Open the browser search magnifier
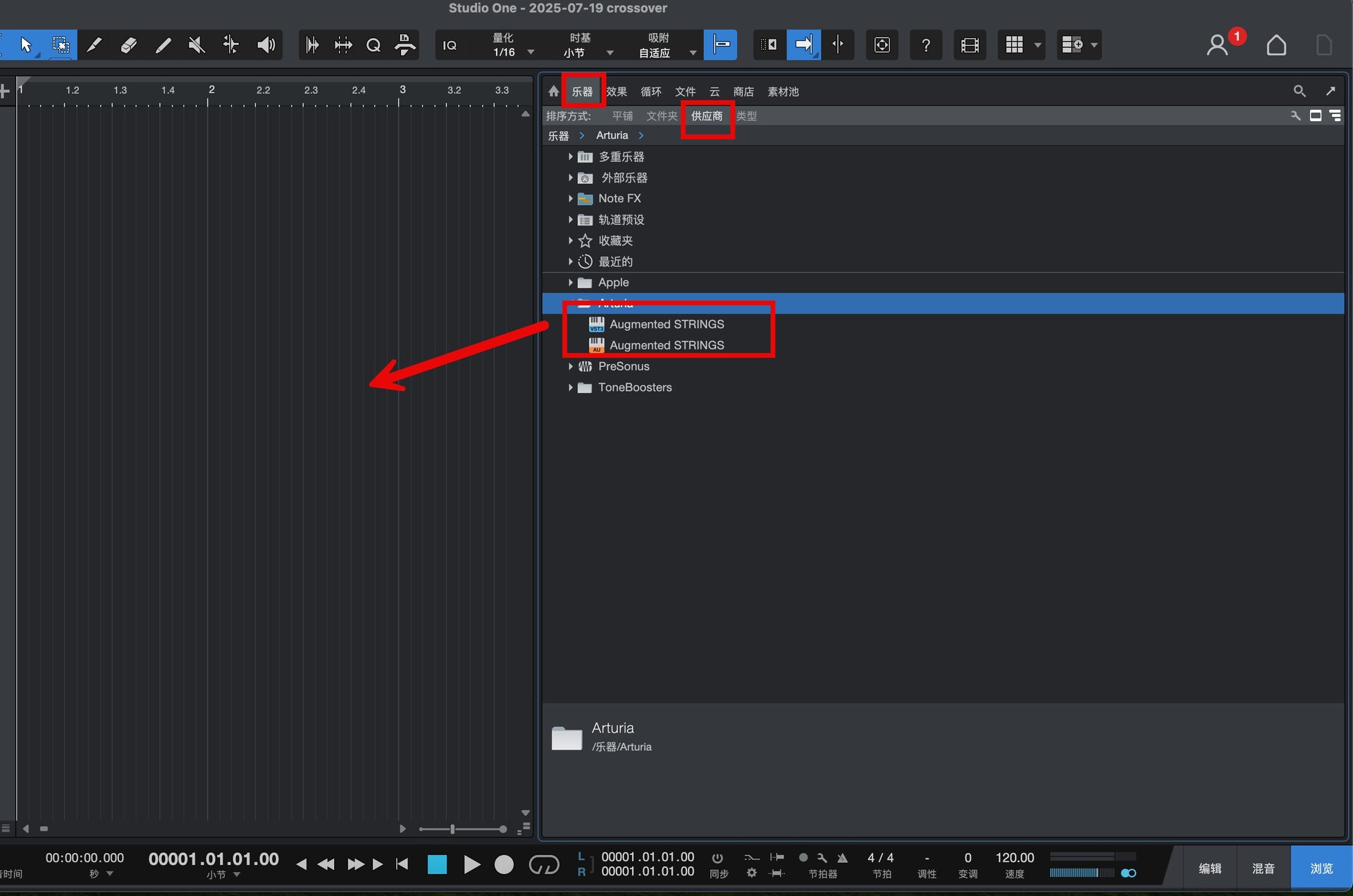The width and height of the screenshot is (1353, 896). [1299, 91]
